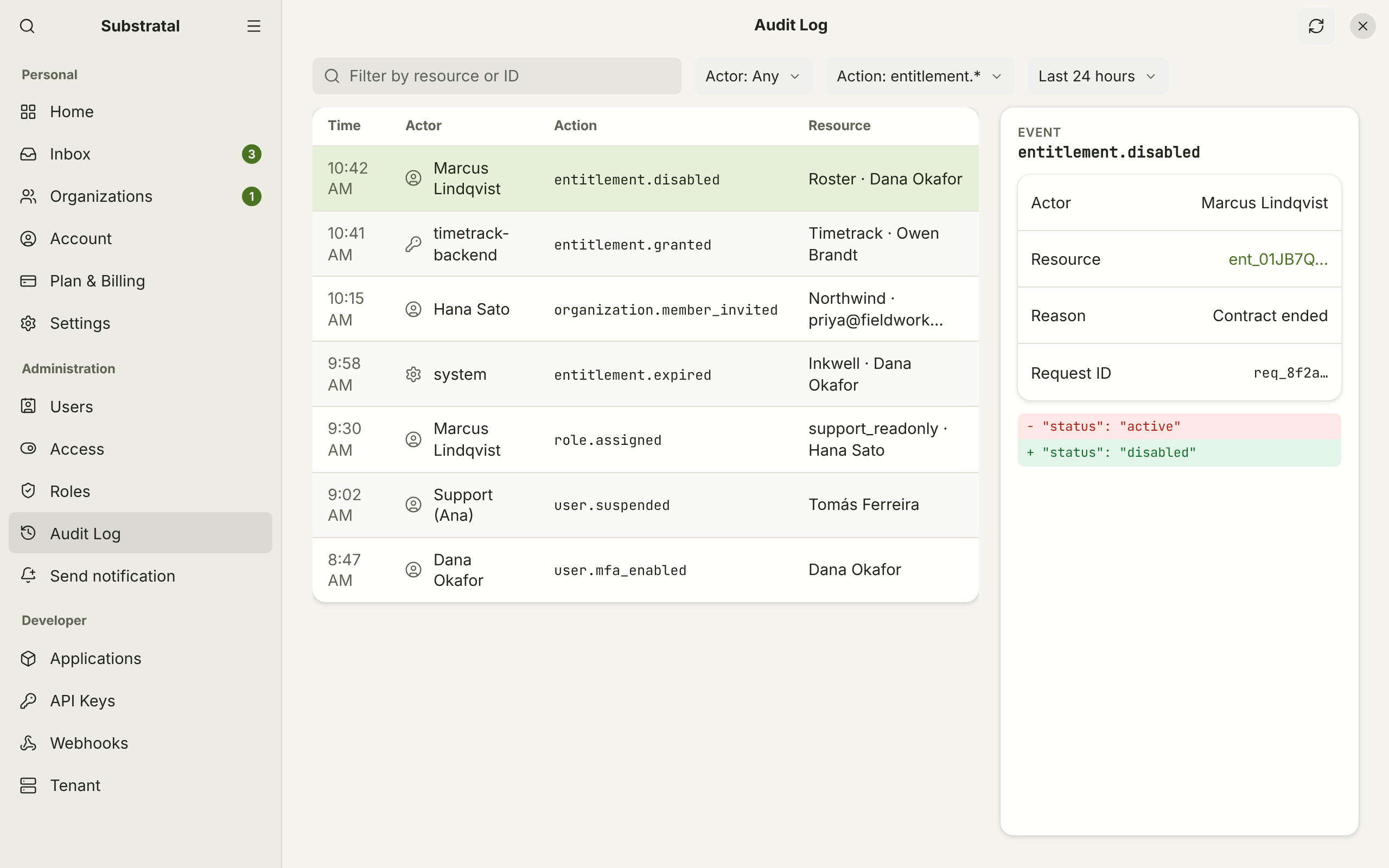Toggle the sidebar menu icon

pyautogui.click(x=254, y=27)
